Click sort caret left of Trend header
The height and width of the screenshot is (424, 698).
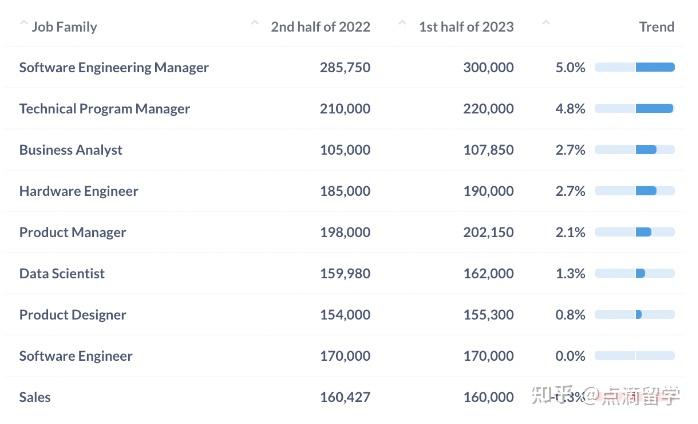tap(546, 23)
